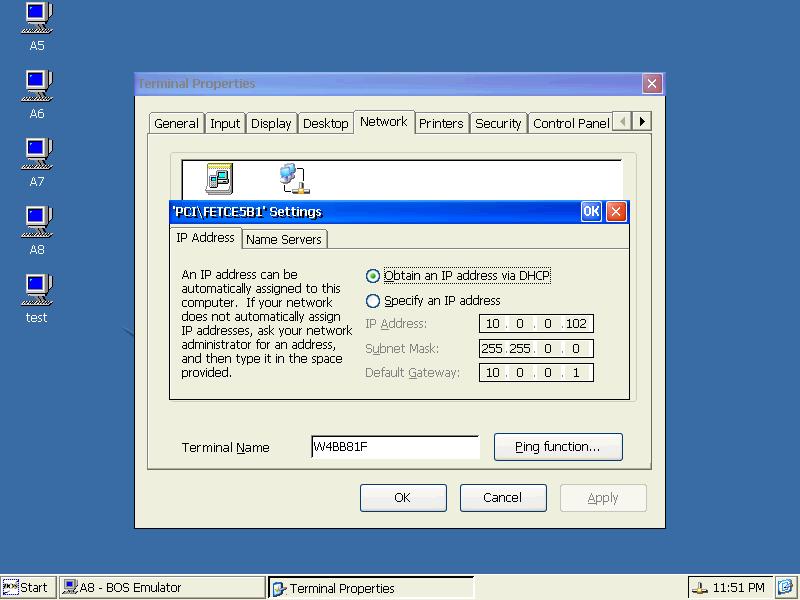800x600 pixels.
Task: Click Cancel in Terminal Properties
Action: (x=503, y=497)
